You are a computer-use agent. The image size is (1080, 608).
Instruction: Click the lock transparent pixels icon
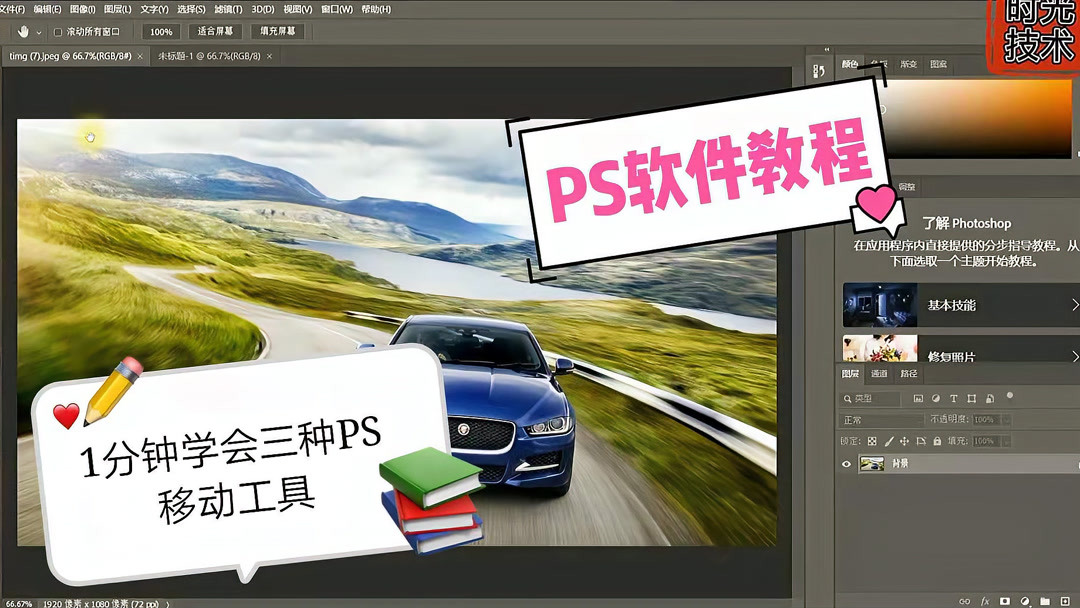pyautogui.click(x=872, y=440)
